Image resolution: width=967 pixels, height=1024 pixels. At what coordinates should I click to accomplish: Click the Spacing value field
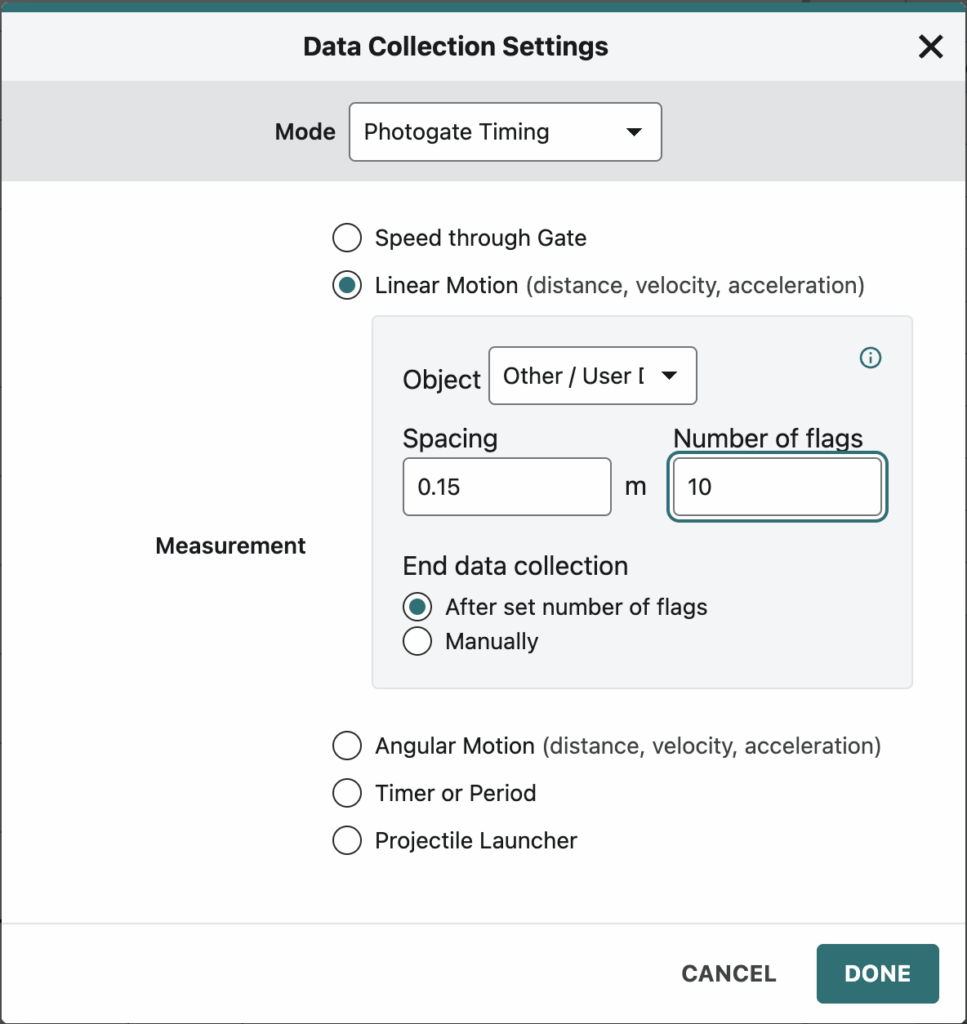click(x=506, y=487)
